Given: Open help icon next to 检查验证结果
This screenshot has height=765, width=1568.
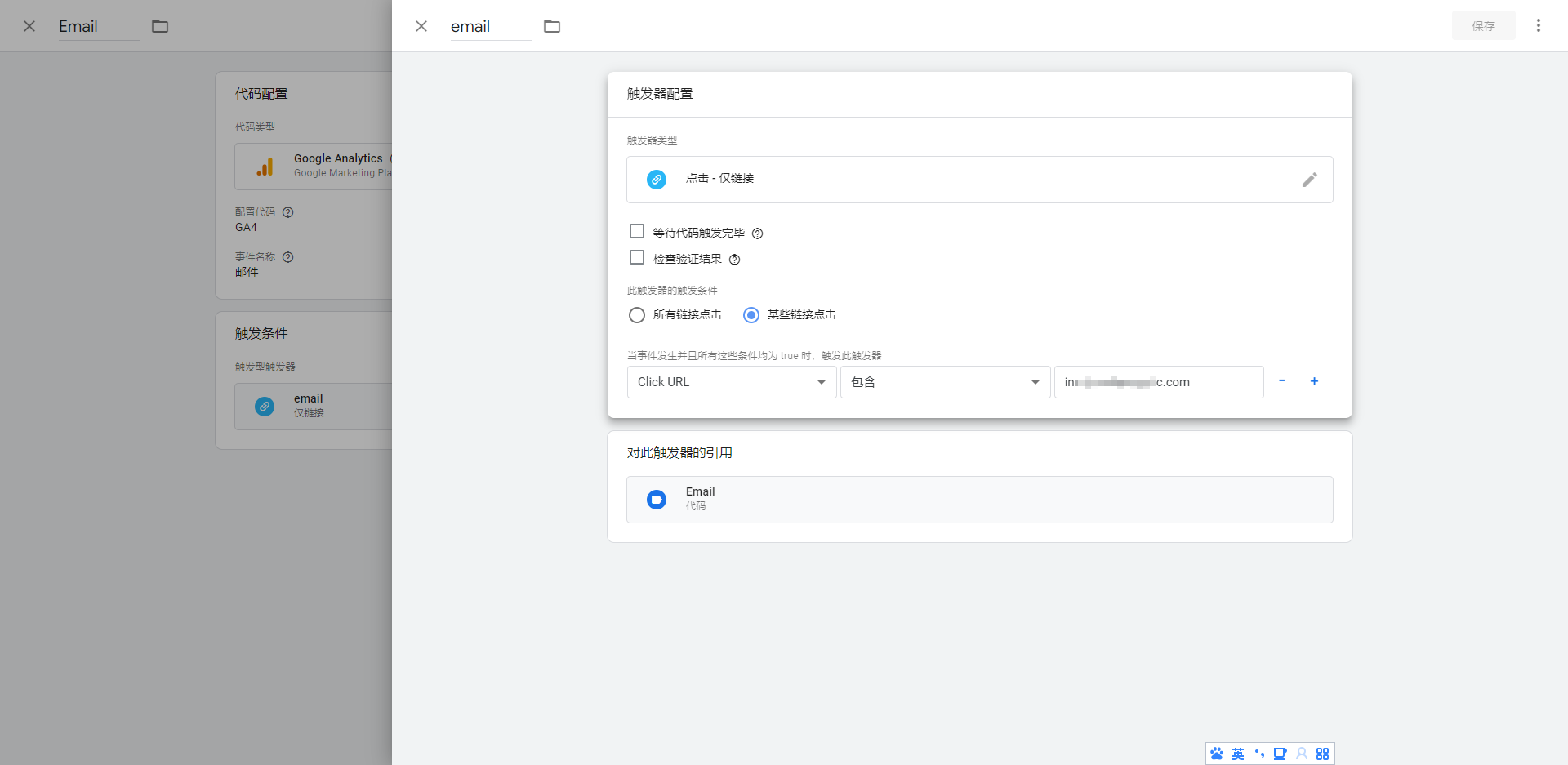Looking at the screenshot, I should pos(734,260).
